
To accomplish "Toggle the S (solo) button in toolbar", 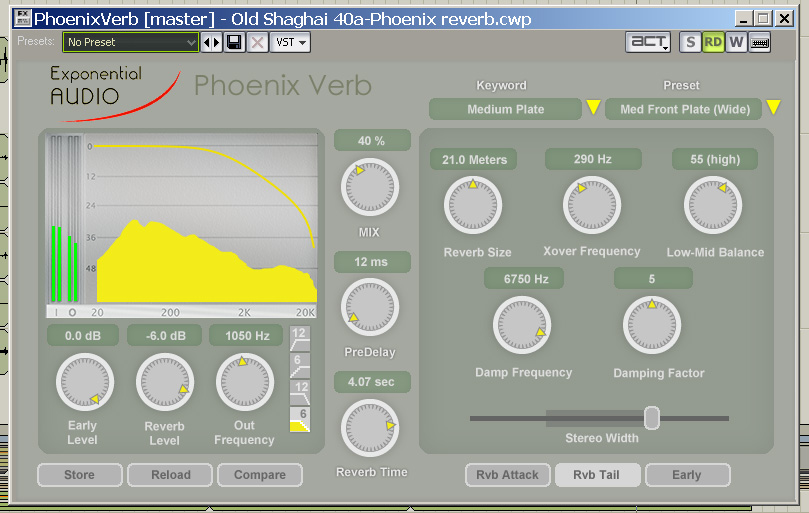I will [x=690, y=42].
